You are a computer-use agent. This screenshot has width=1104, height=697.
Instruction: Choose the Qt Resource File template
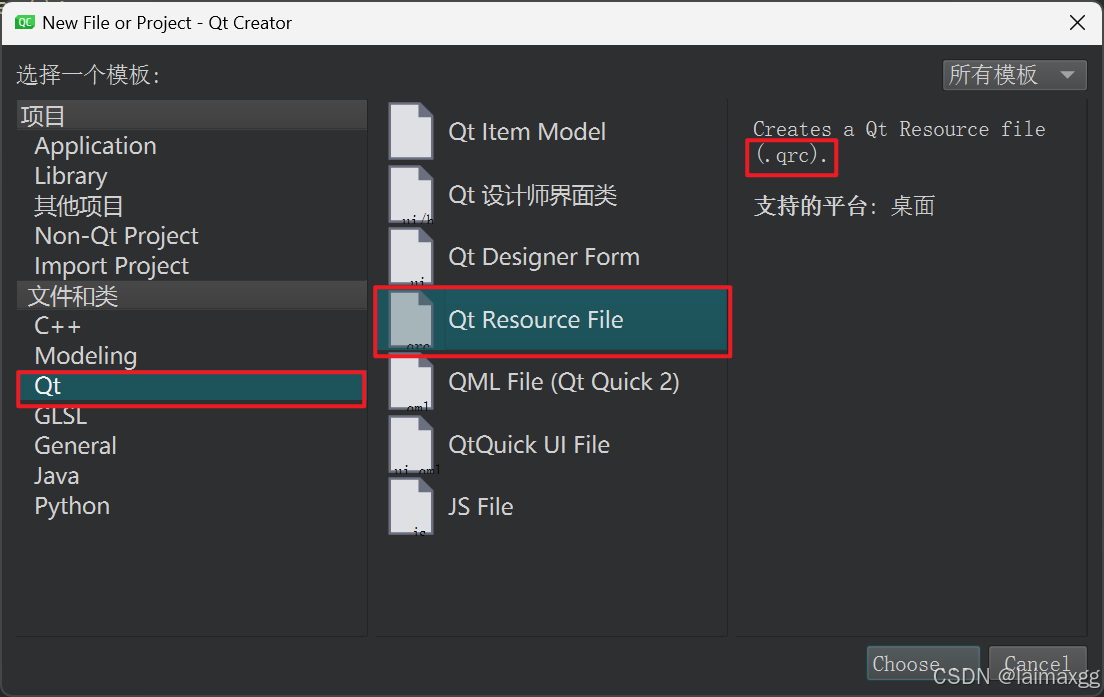[552, 320]
